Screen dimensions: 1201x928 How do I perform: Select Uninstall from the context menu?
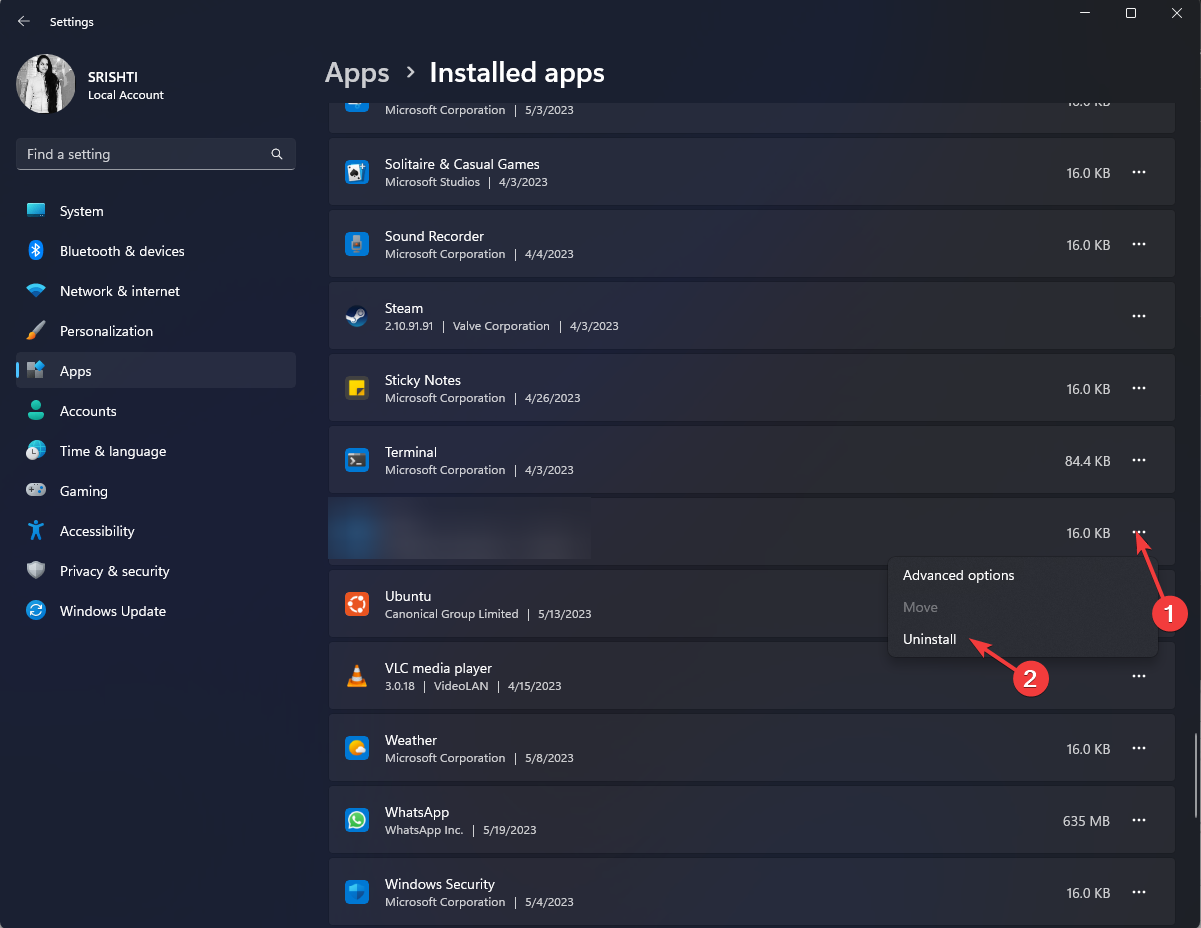point(929,639)
